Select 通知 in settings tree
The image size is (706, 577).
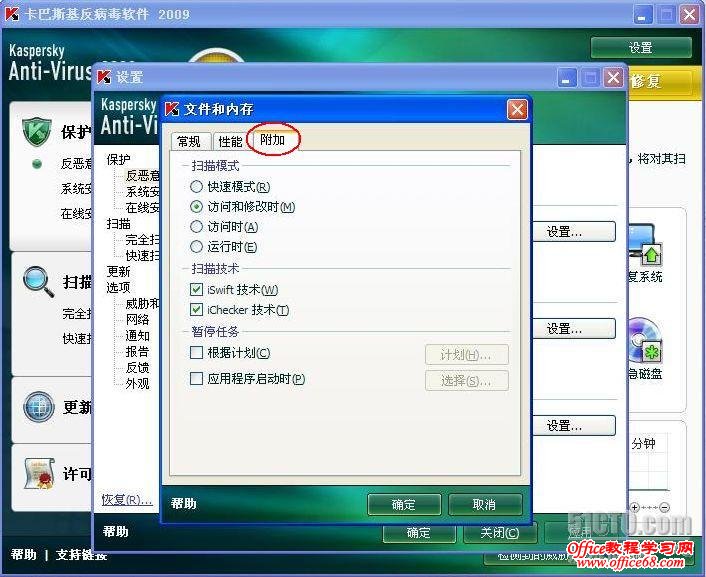(137, 336)
